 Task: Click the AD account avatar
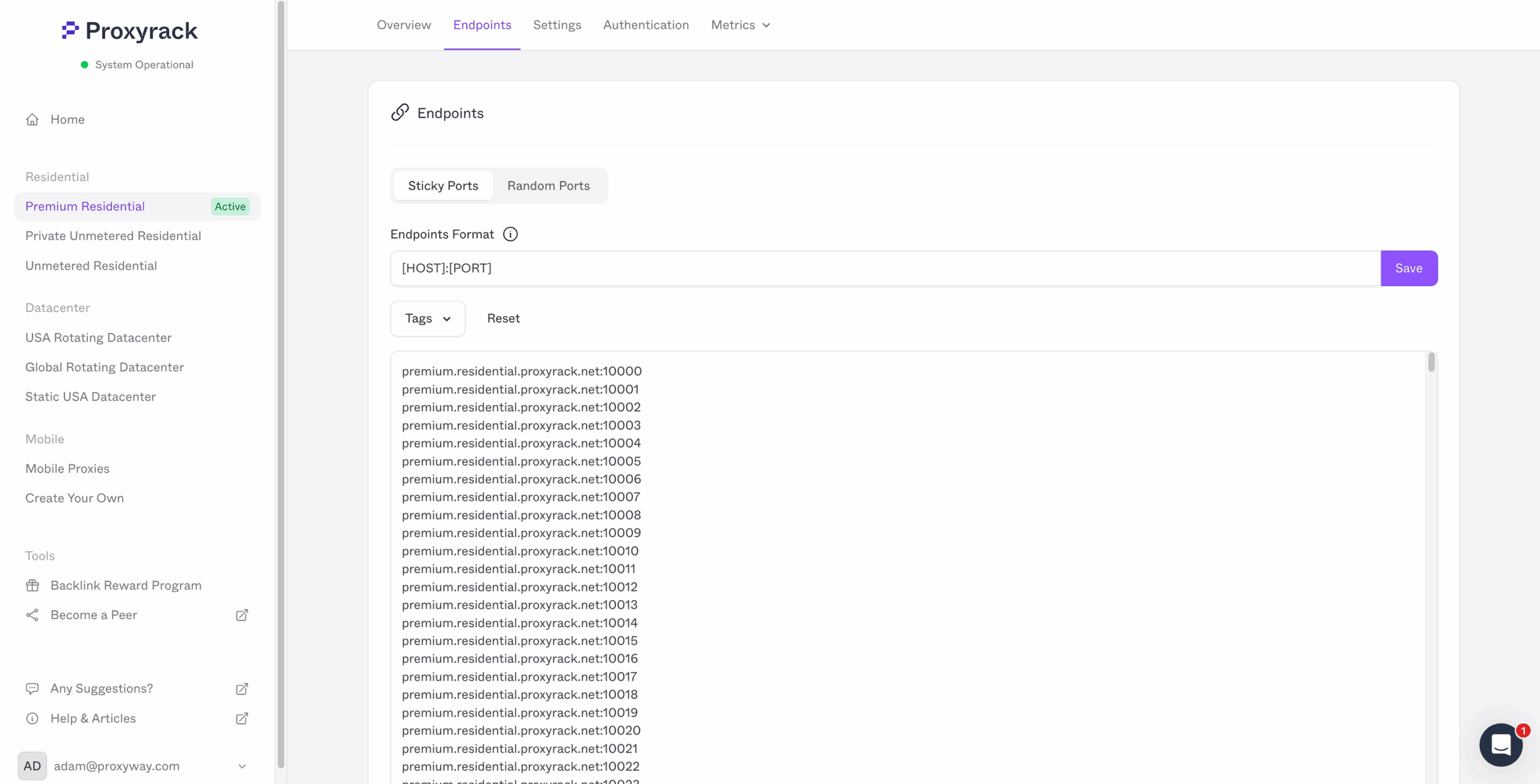coord(32,766)
